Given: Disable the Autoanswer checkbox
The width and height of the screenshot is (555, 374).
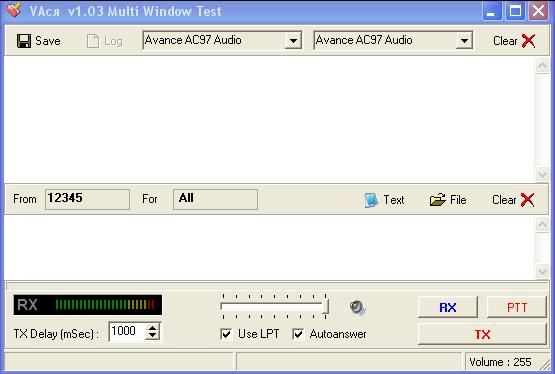Looking at the screenshot, I should click(298, 334).
